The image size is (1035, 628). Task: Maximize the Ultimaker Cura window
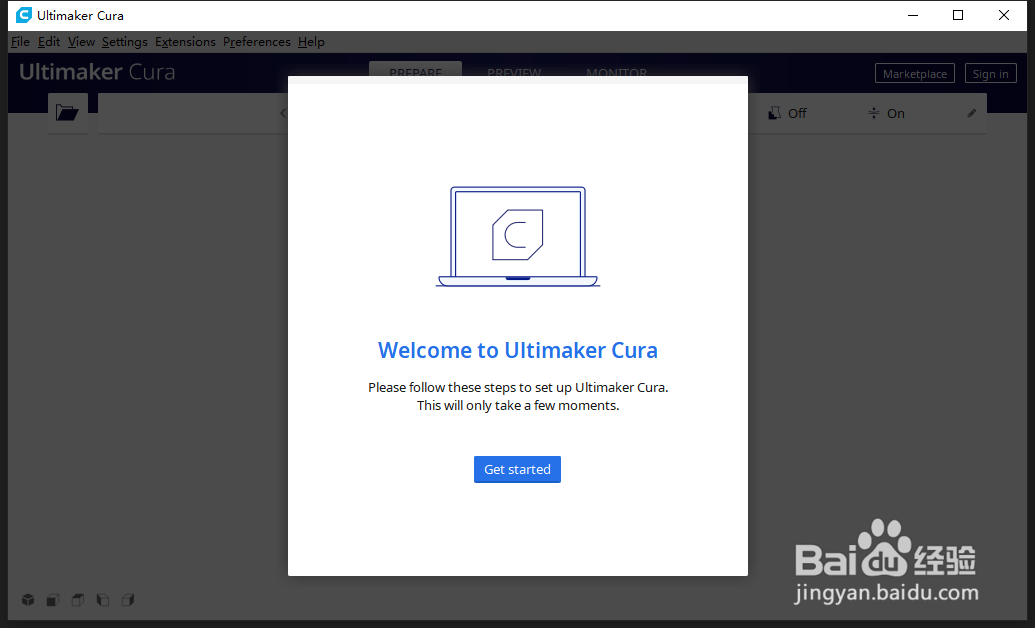[x=958, y=15]
